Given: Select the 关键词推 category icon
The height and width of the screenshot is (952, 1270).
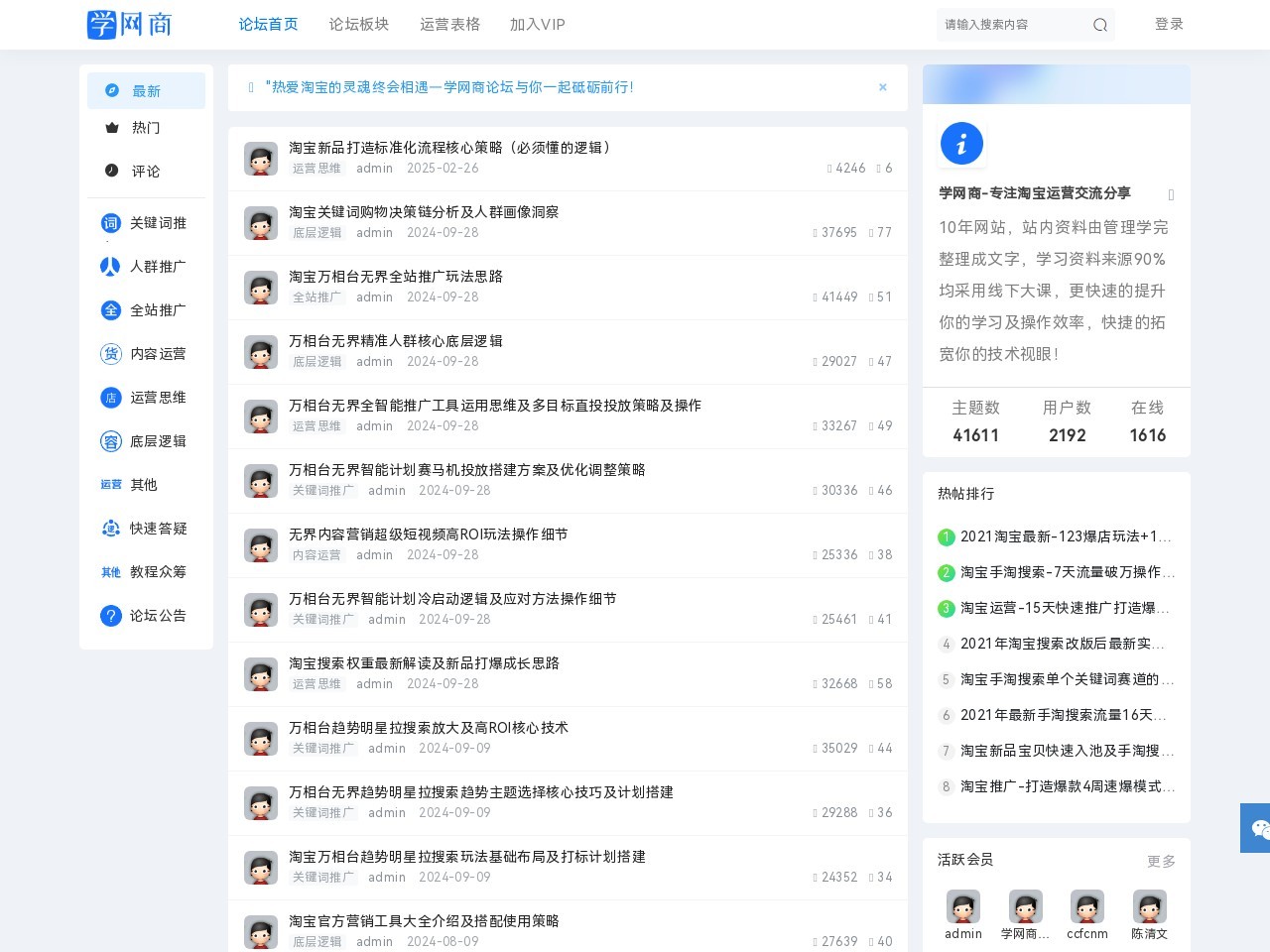Looking at the screenshot, I should [110, 223].
